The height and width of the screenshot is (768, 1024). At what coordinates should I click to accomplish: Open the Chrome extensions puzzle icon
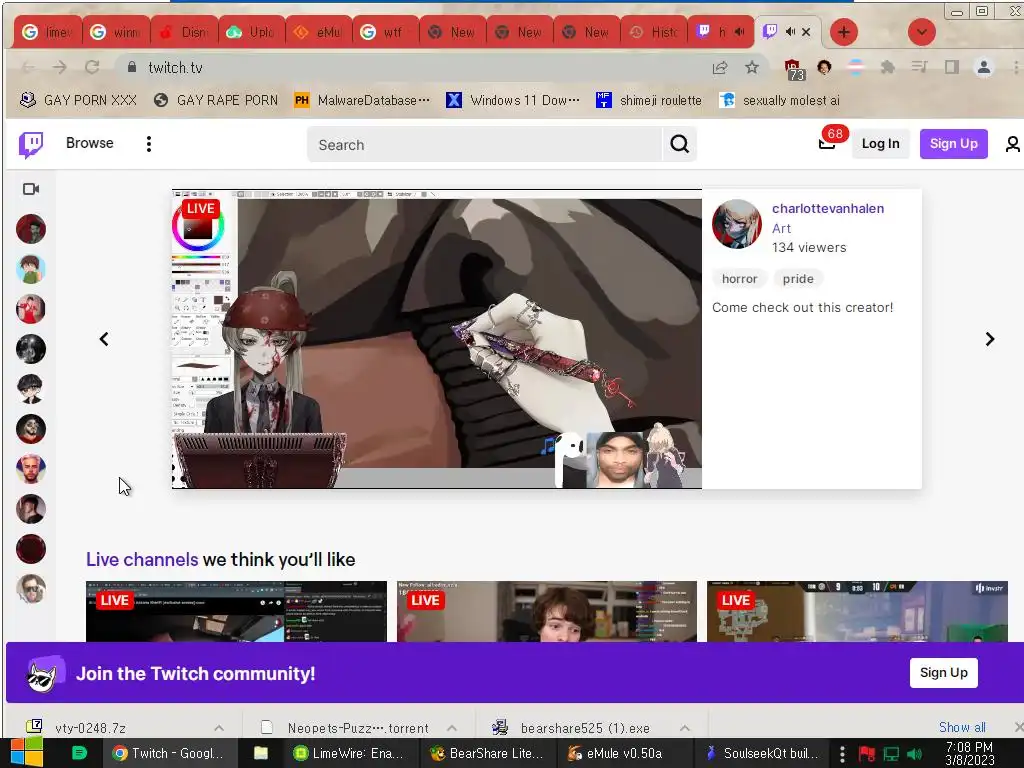(x=888, y=67)
